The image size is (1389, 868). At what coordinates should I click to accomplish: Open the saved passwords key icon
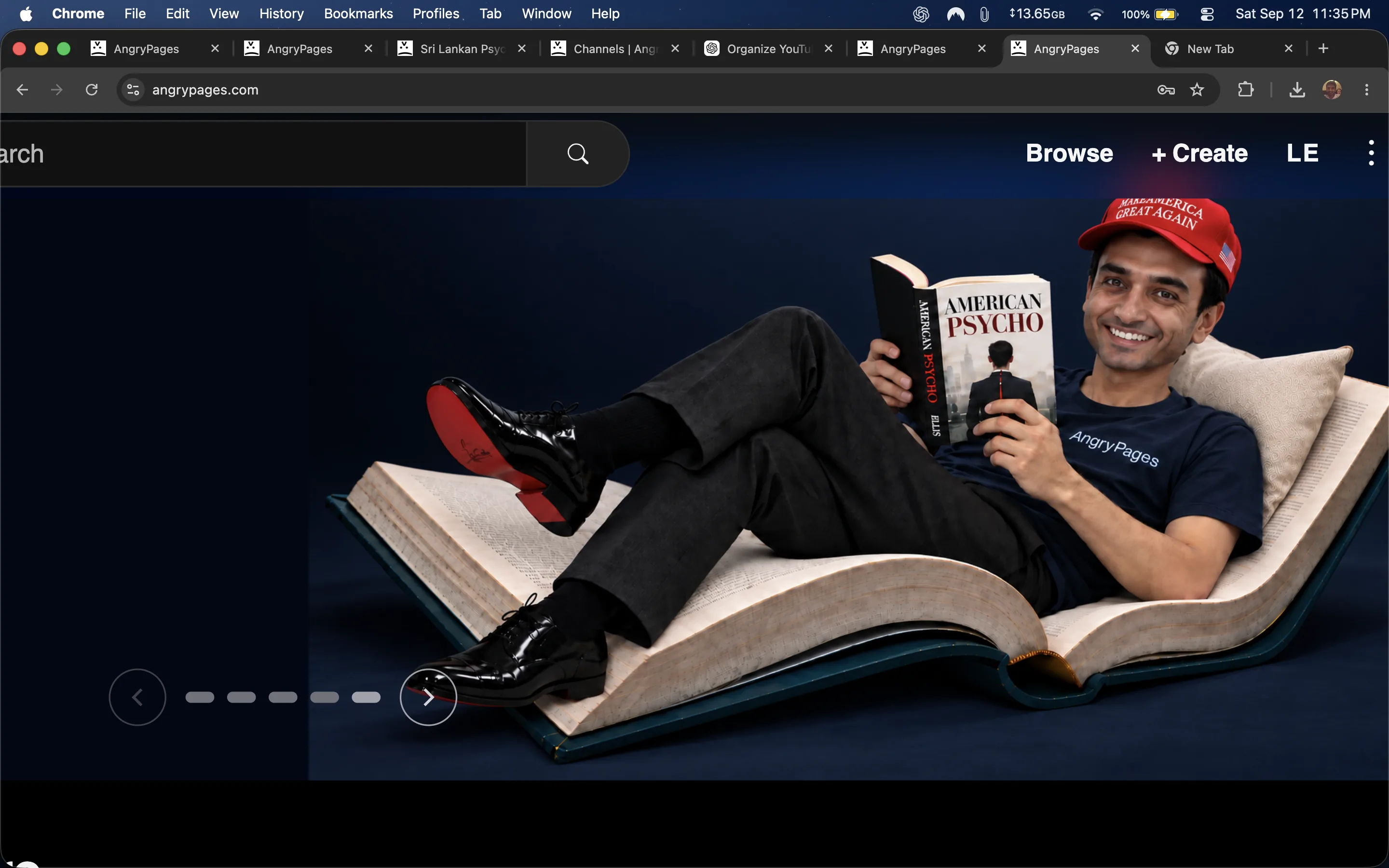1166,90
